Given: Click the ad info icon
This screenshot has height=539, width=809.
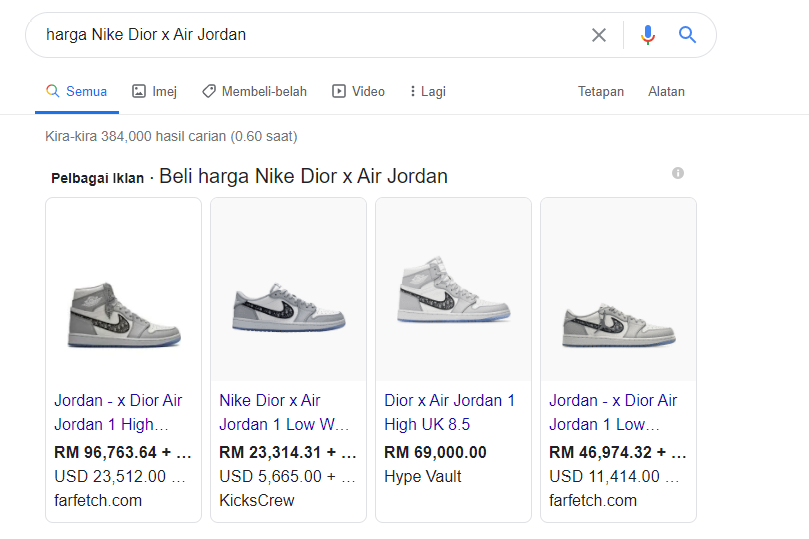Looking at the screenshot, I should pos(678,173).
